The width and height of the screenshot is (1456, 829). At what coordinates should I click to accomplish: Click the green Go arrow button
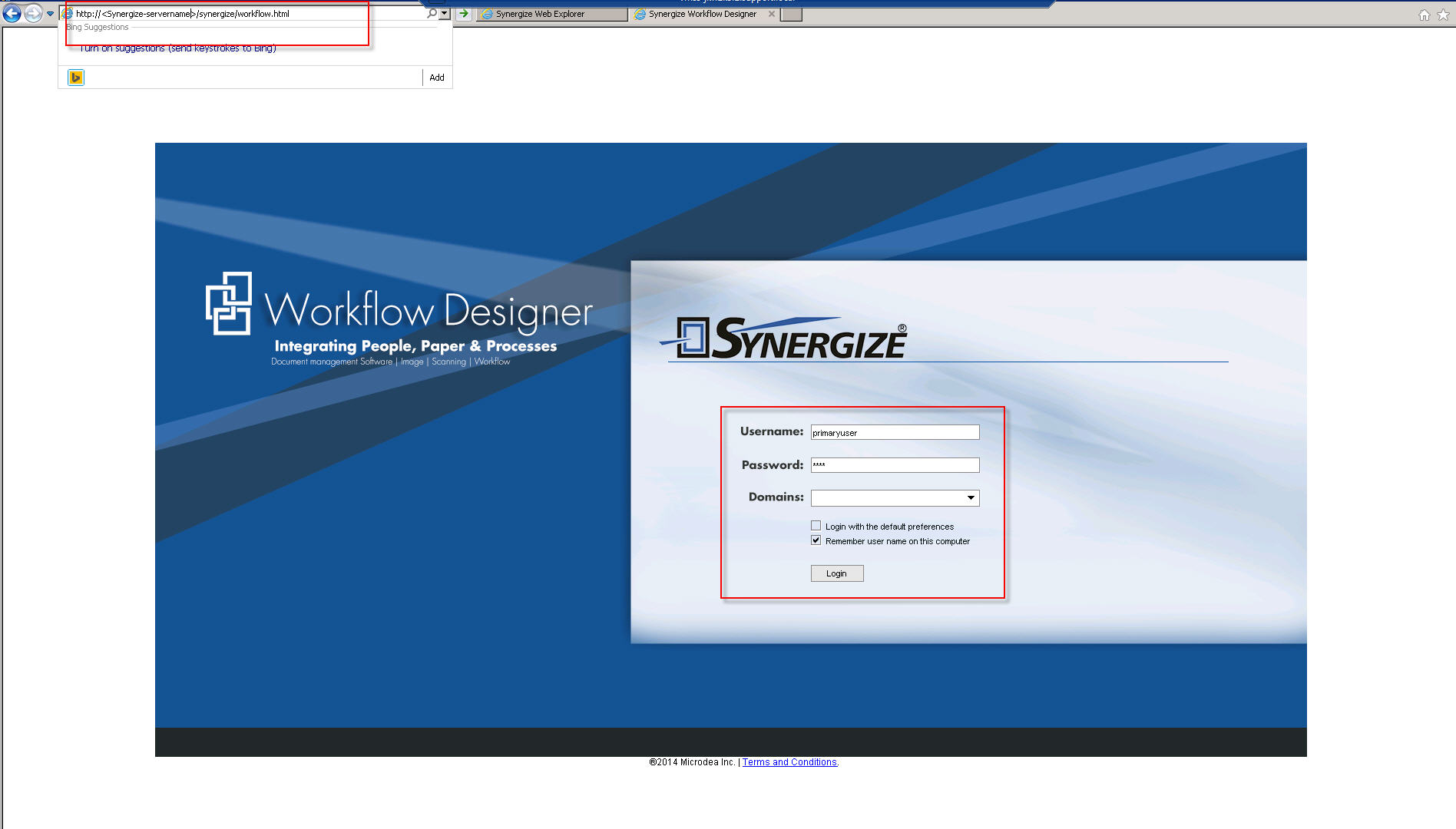pos(464,14)
